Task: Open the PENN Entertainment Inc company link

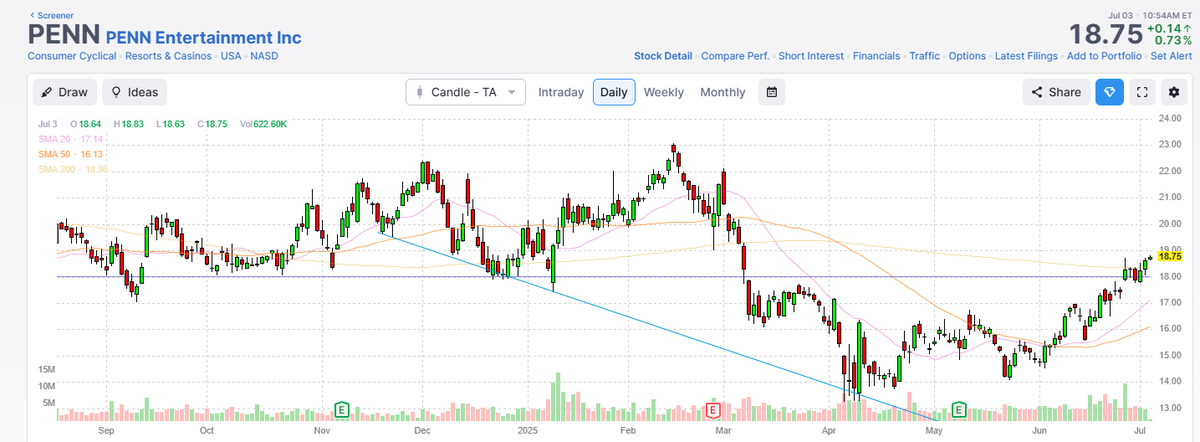Action: (x=203, y=37)
